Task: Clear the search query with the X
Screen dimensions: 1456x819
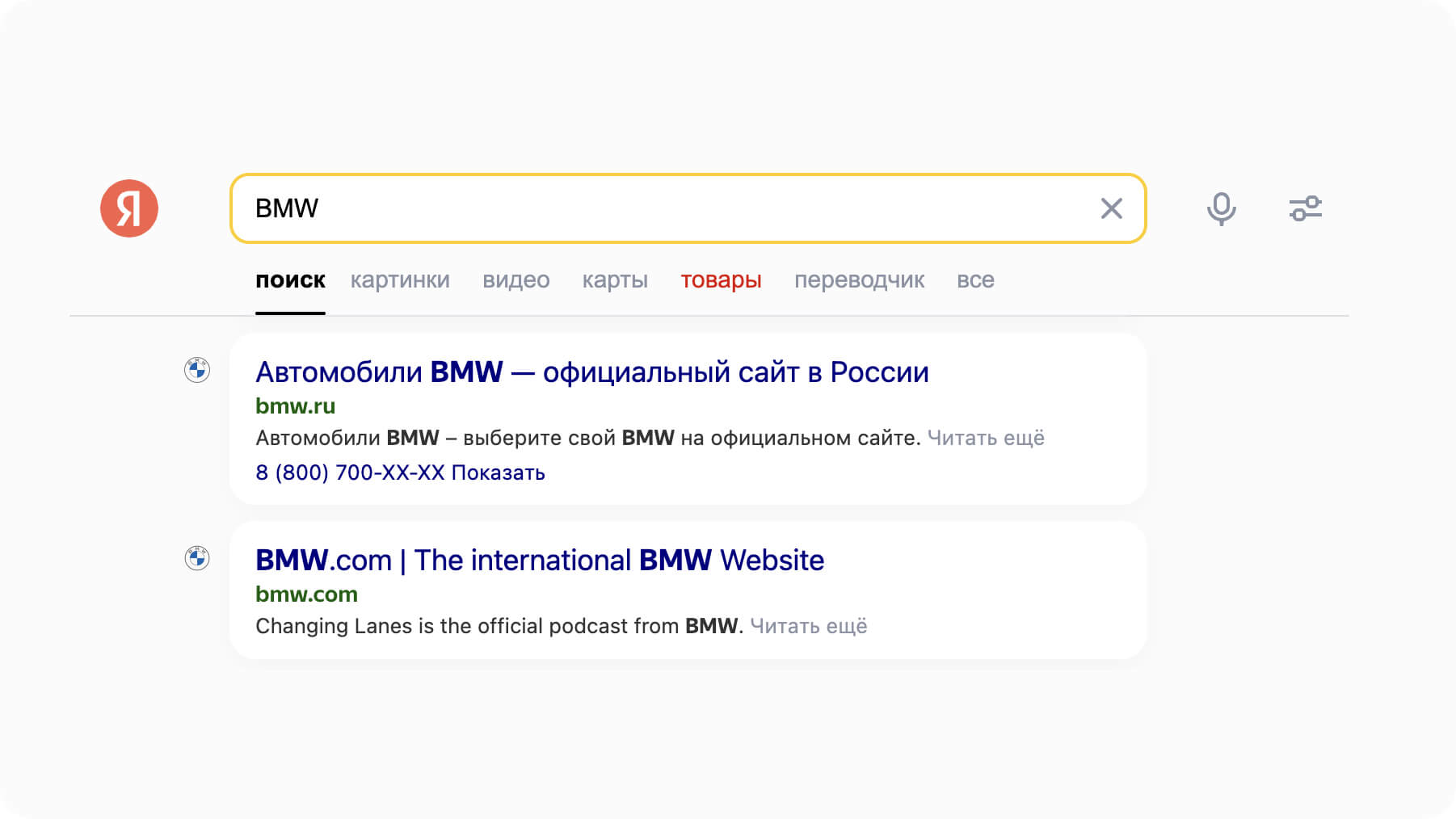Action: [x=1112, y=208]
